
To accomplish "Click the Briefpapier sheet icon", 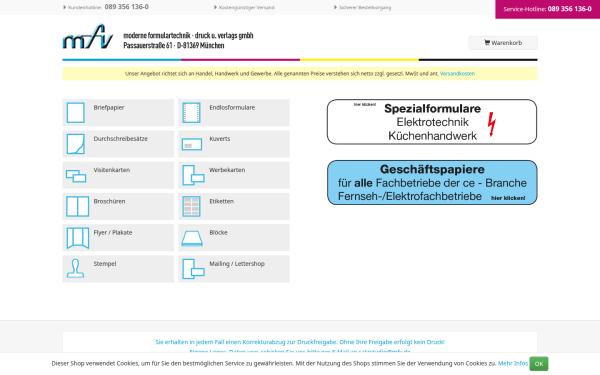I will 76,112.
